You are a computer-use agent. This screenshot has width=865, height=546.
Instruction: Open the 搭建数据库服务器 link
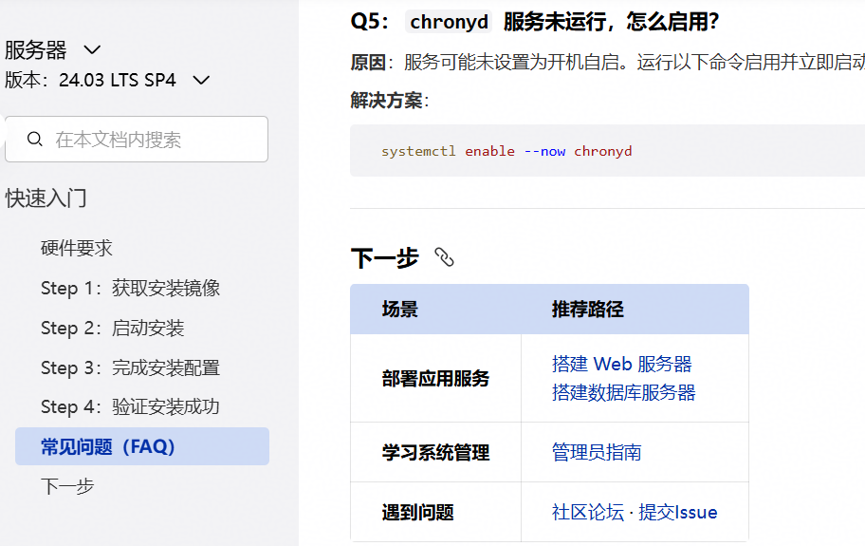pos(624,393)
